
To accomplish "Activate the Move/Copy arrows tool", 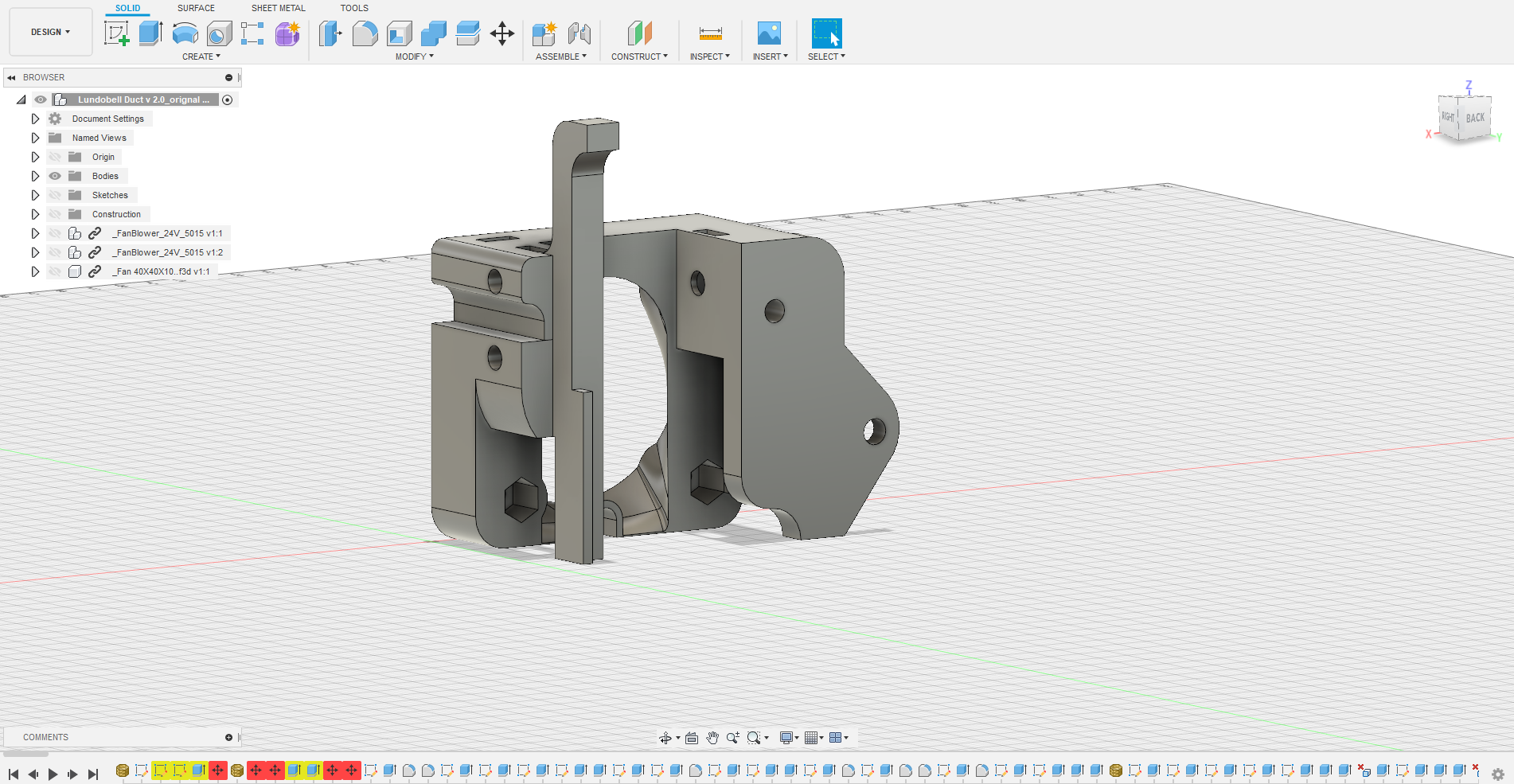I will [x=502, y=33].
